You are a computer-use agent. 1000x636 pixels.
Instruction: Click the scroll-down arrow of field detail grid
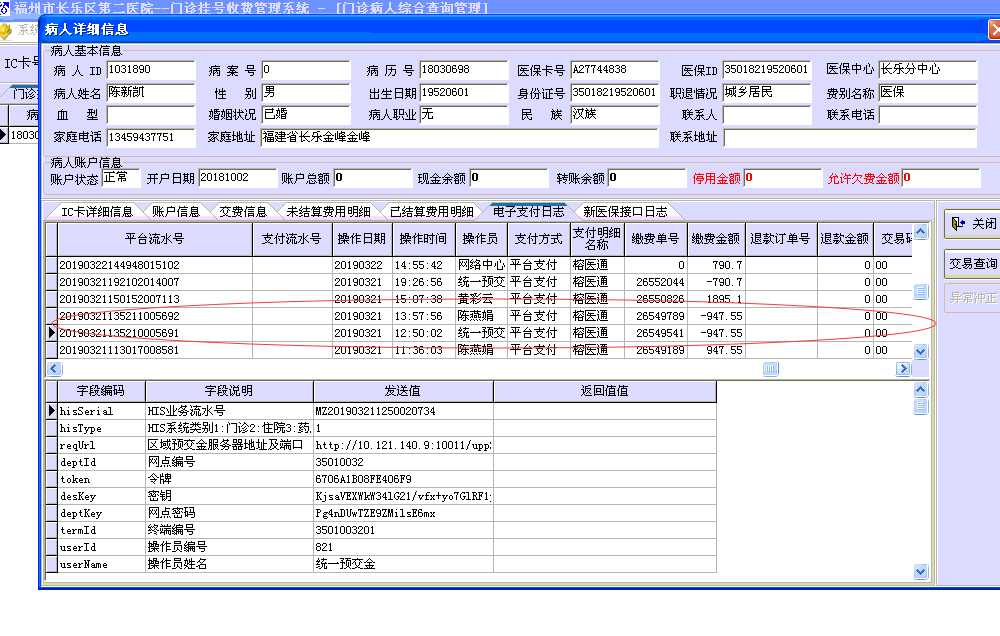click(x=920, y=572)
